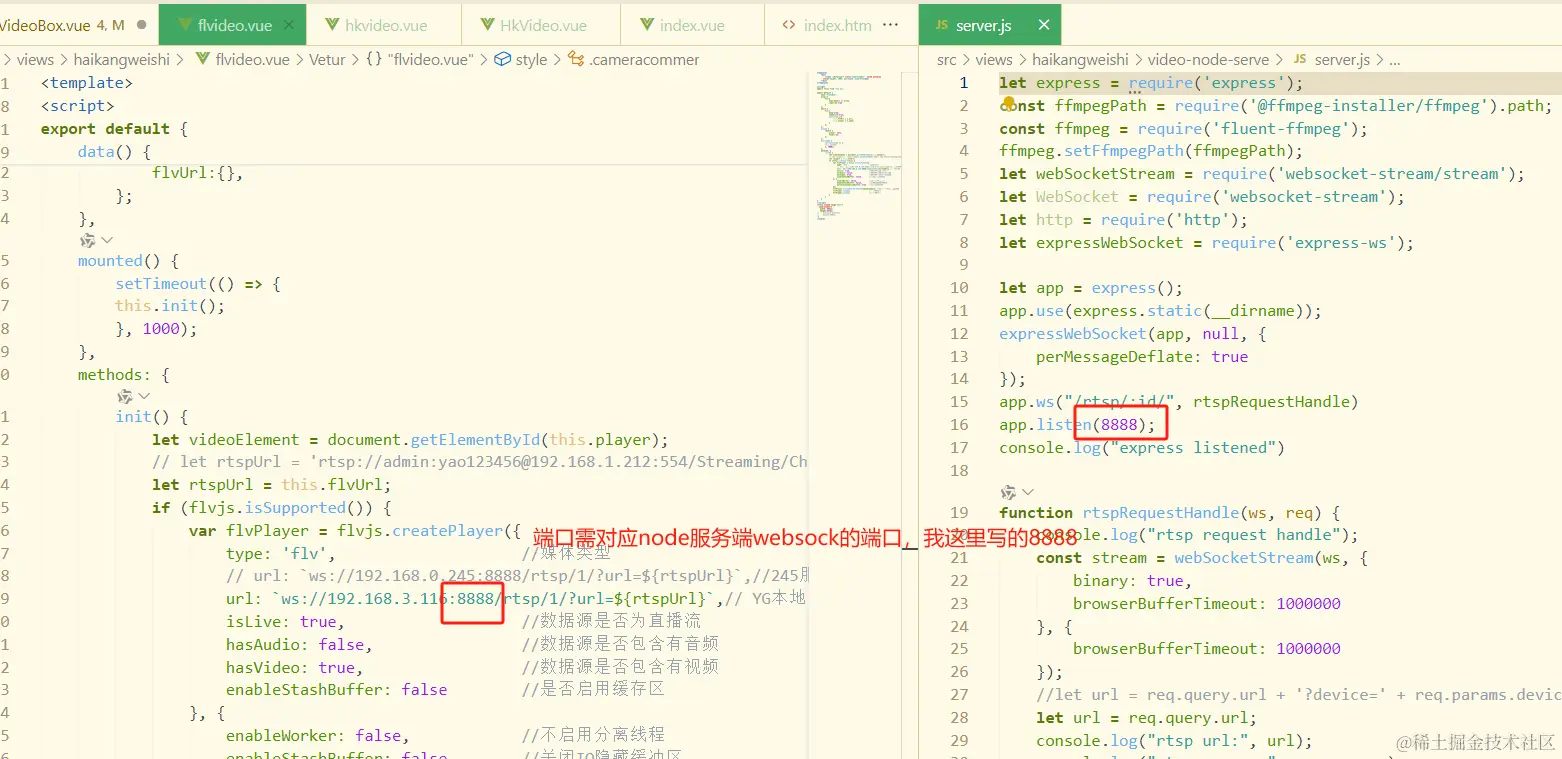Click the 'methods: {' line
This screenshot has height=759, width=1562.
(124, 375)
